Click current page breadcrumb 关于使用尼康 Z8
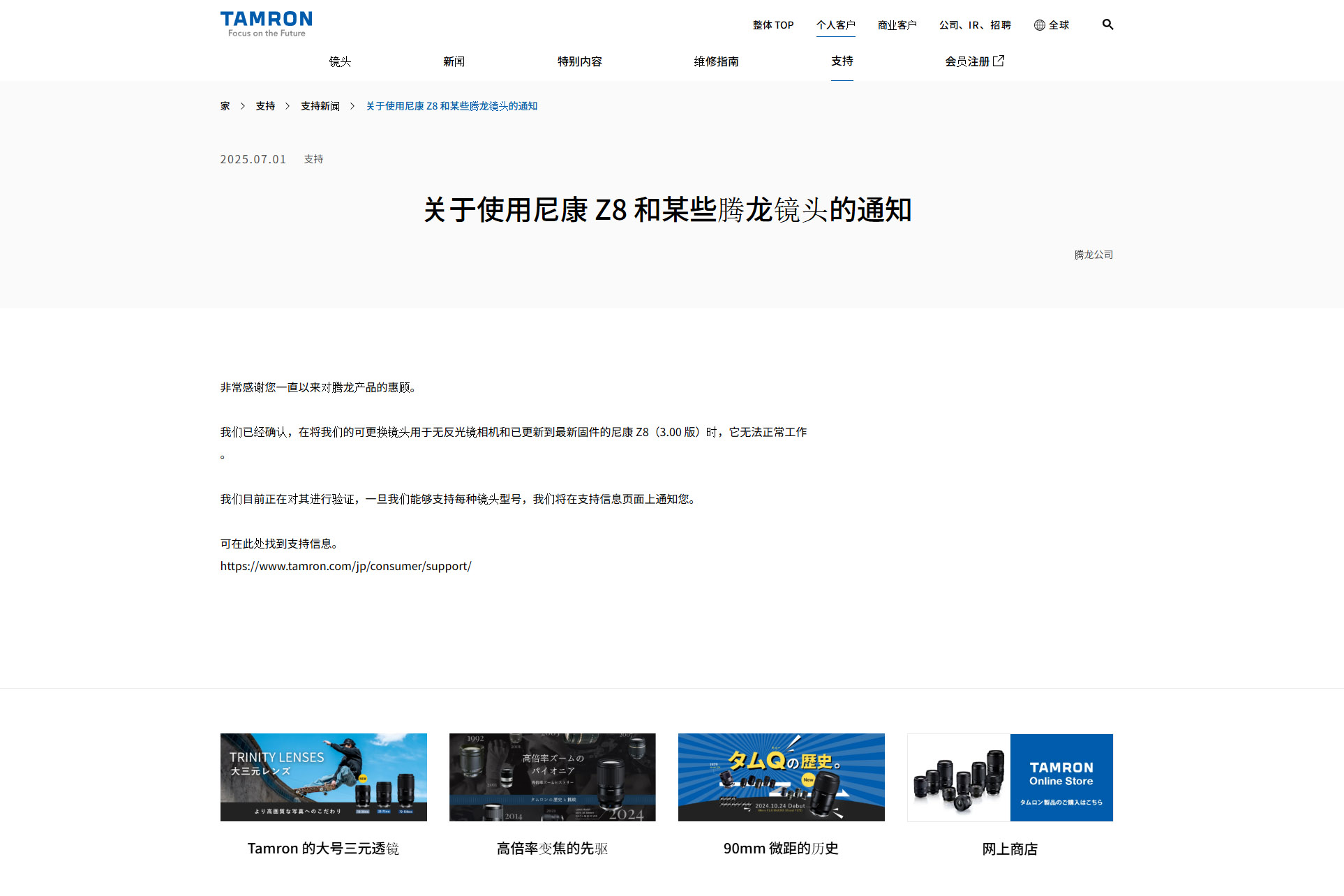 451,106
